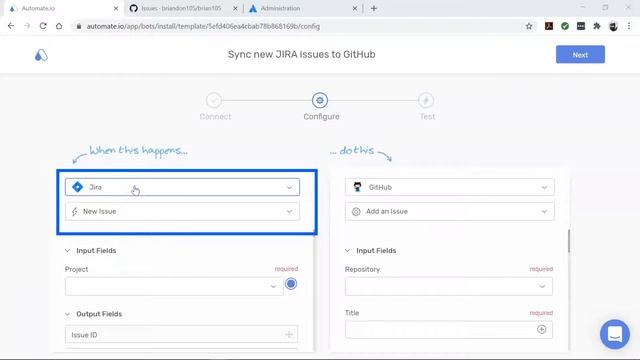Click the browser forward arrow

27,26
